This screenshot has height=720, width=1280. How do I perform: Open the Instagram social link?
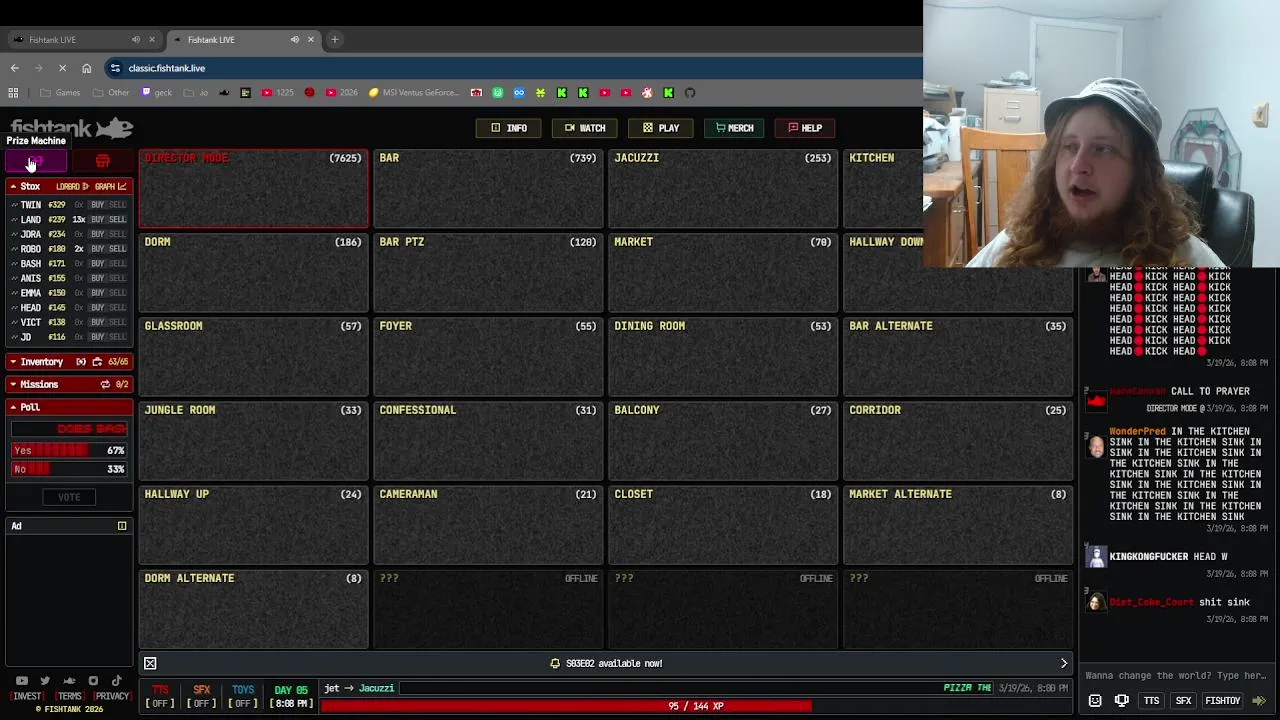tap(93, 681)
